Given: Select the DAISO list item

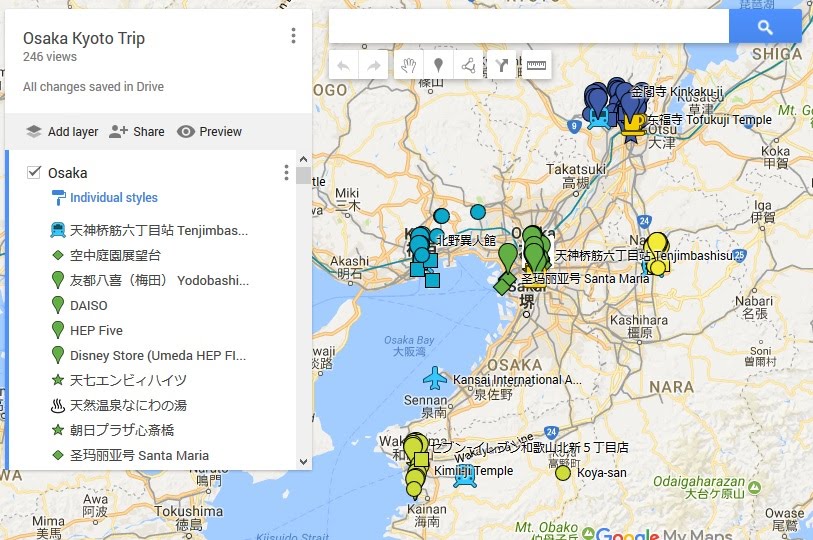Looking at the screenshot, I should tap(89, 306).
